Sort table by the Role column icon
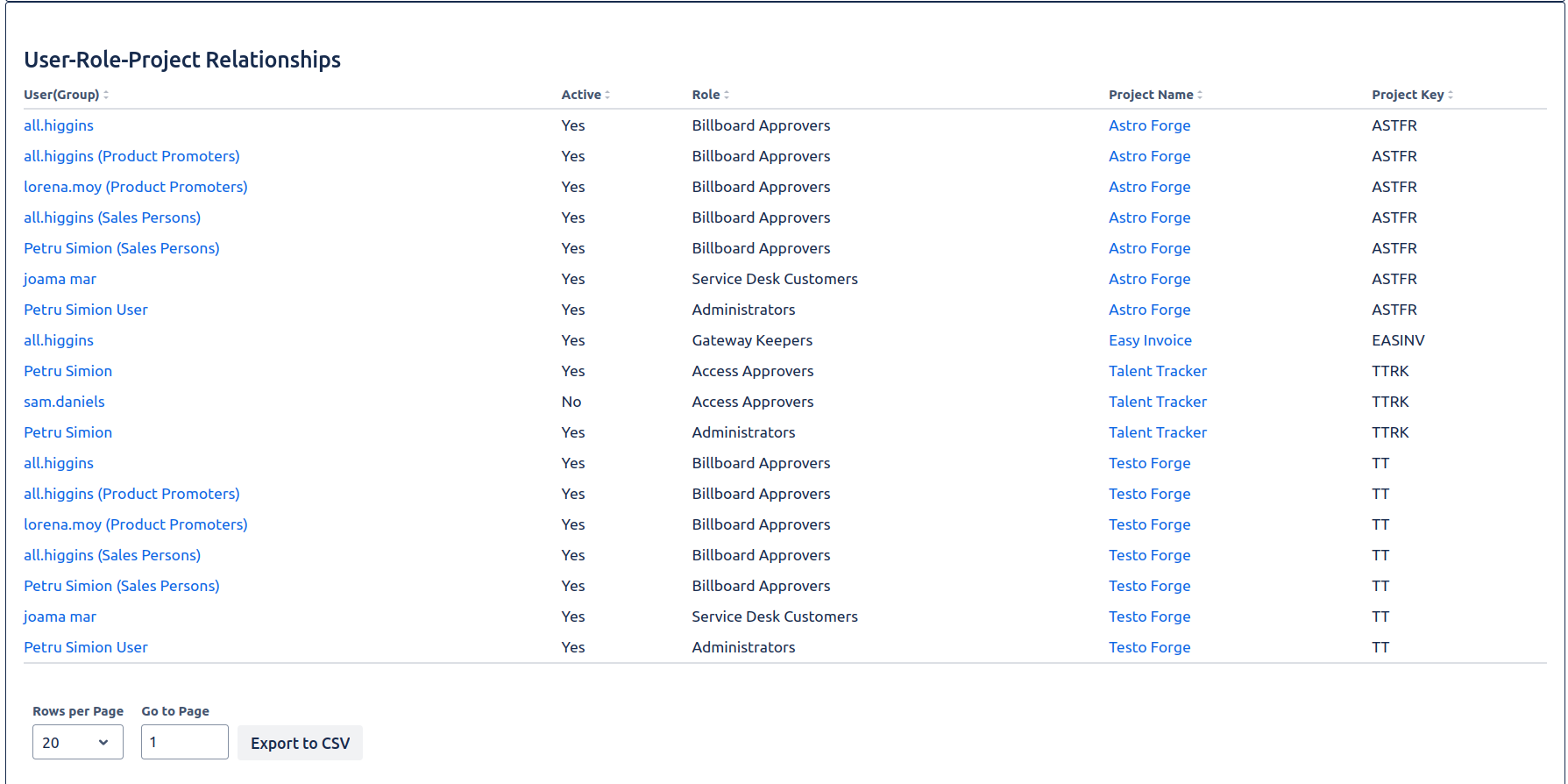 point(727,95)
